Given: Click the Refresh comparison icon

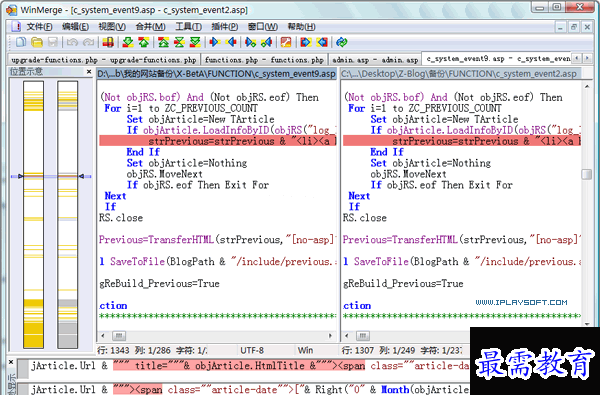Looking at the screenshot, I should click(341, 42).
